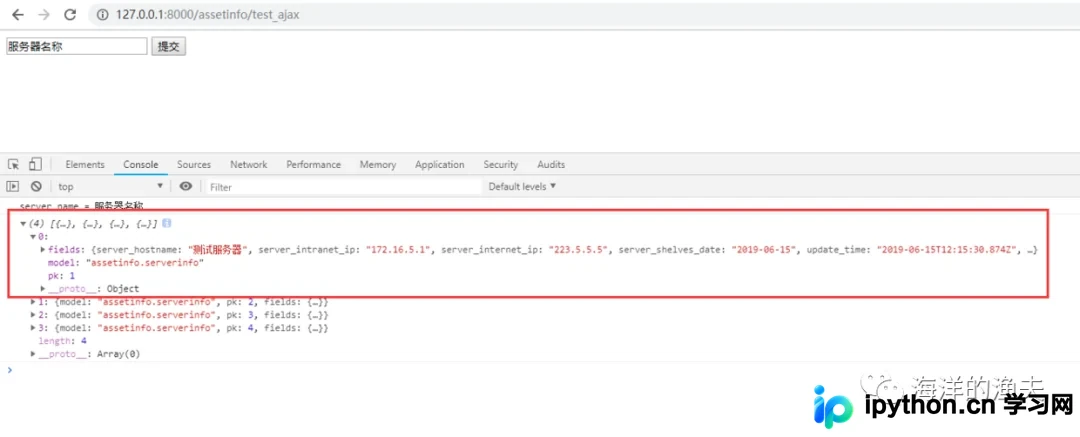Switch to the Sources tab
The width and height of the screenshot is (1080, 437).
pyautogui.click(x=194, y=165)
